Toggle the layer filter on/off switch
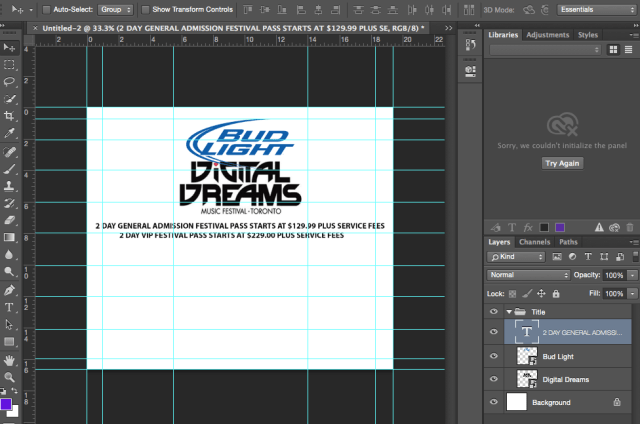Image resolution: width=640 pixels, height=424 pixels. coord(636,257)
